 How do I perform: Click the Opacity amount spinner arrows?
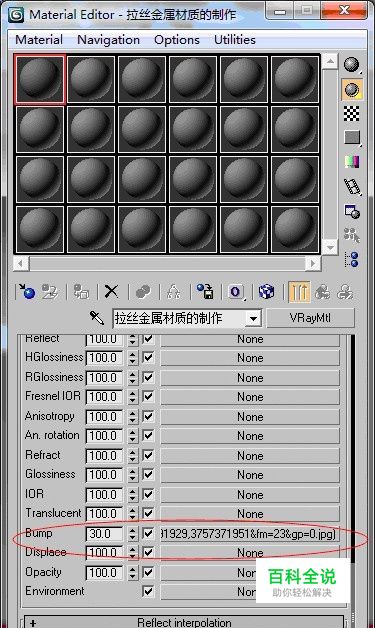[x=133, y=572]
